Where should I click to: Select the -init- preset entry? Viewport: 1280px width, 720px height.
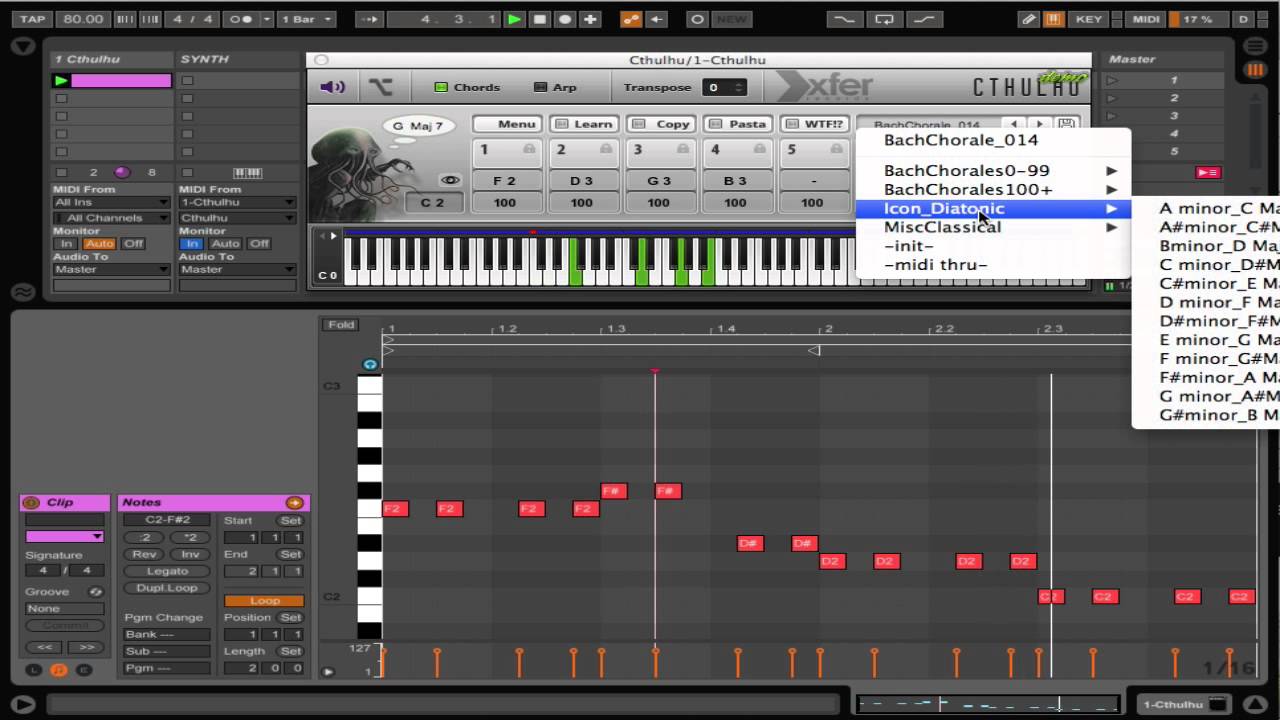click(993, 246)
